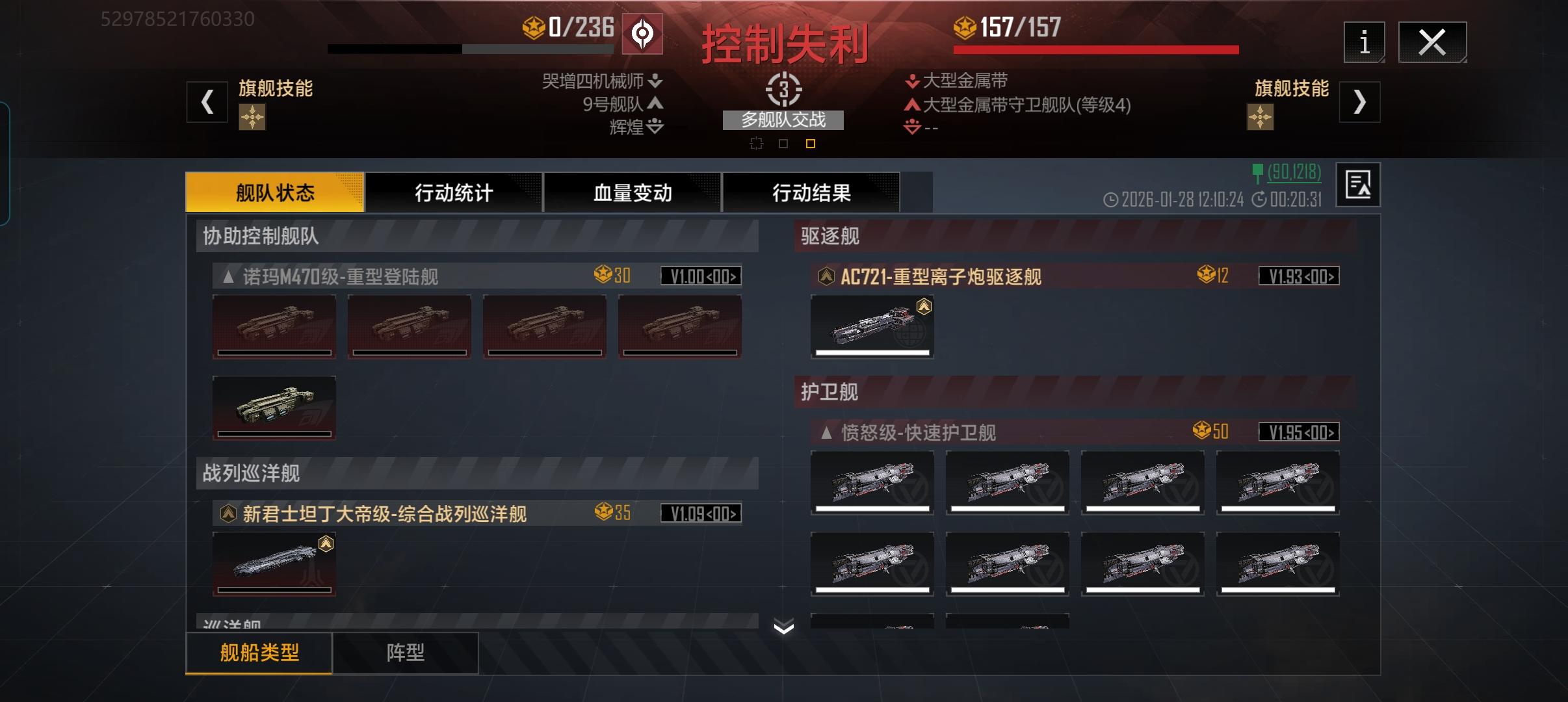Click the red faction emblem beside 0/236
Viewport: 1568px width, 702px height.
(x=643, y=33)
